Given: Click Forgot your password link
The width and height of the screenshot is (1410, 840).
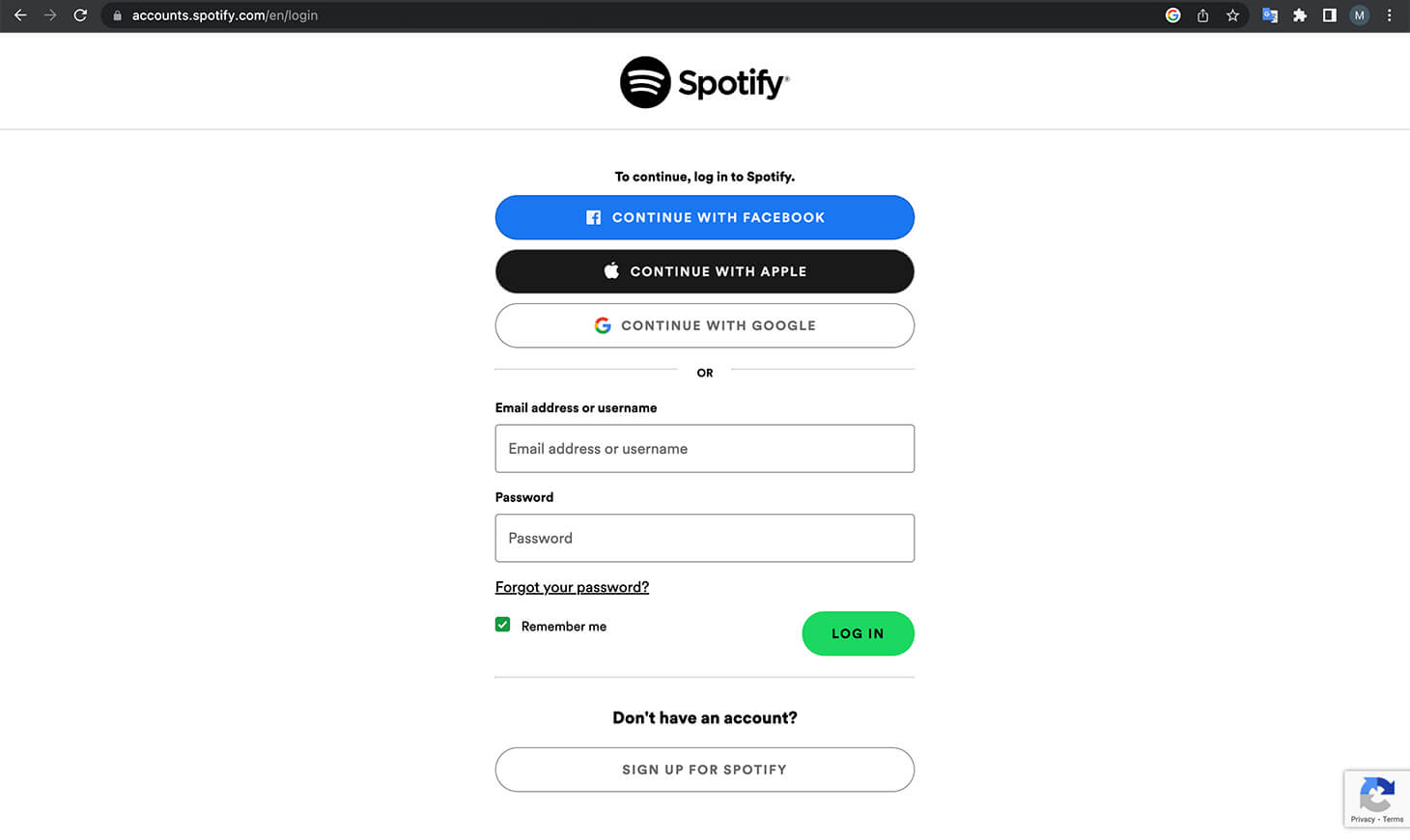Looking at the screenshot, I should (571, 587).
